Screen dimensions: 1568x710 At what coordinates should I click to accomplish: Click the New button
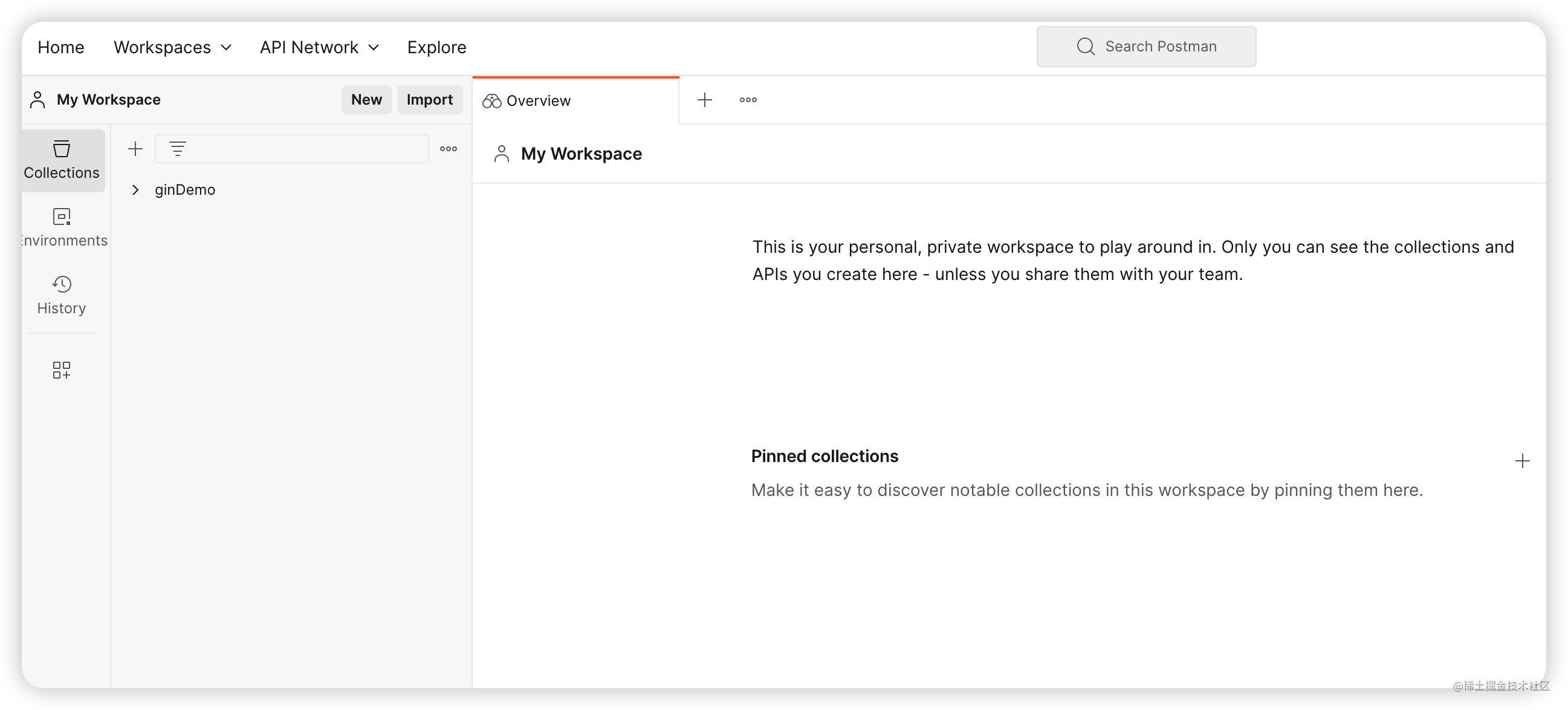pos(366,100)
